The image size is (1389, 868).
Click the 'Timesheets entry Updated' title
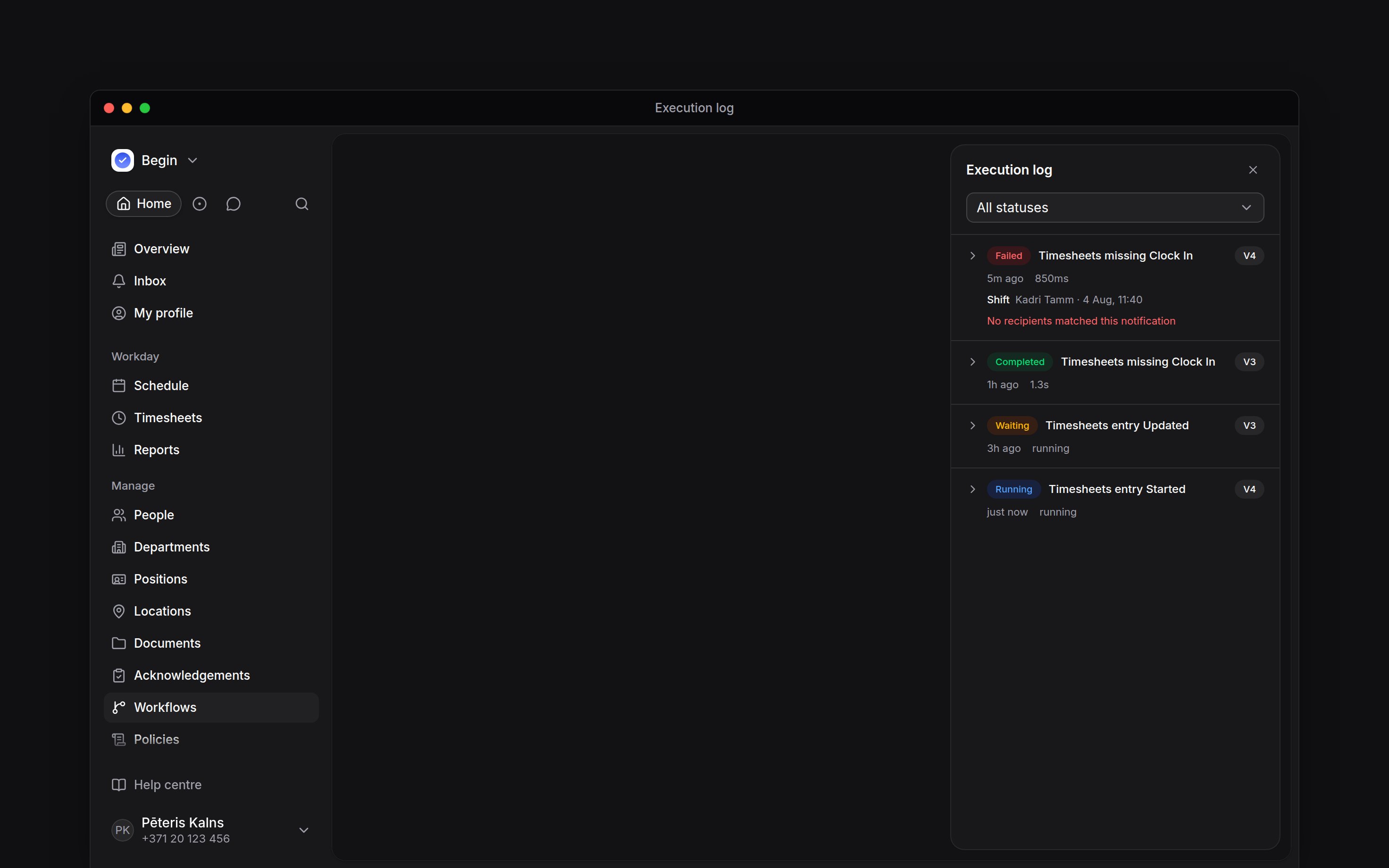1117,426
